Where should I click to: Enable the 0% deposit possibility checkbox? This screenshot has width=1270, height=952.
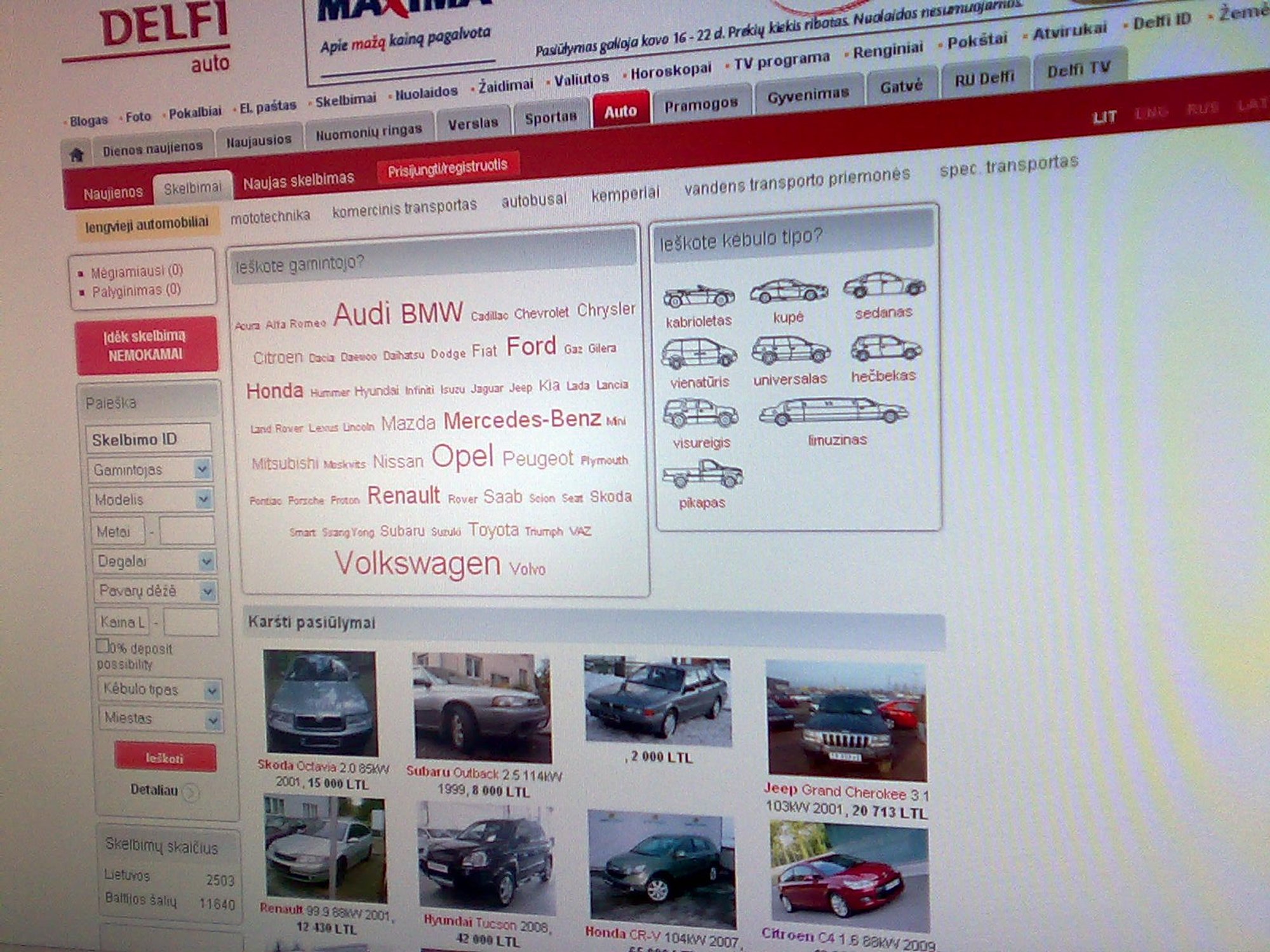102,646
